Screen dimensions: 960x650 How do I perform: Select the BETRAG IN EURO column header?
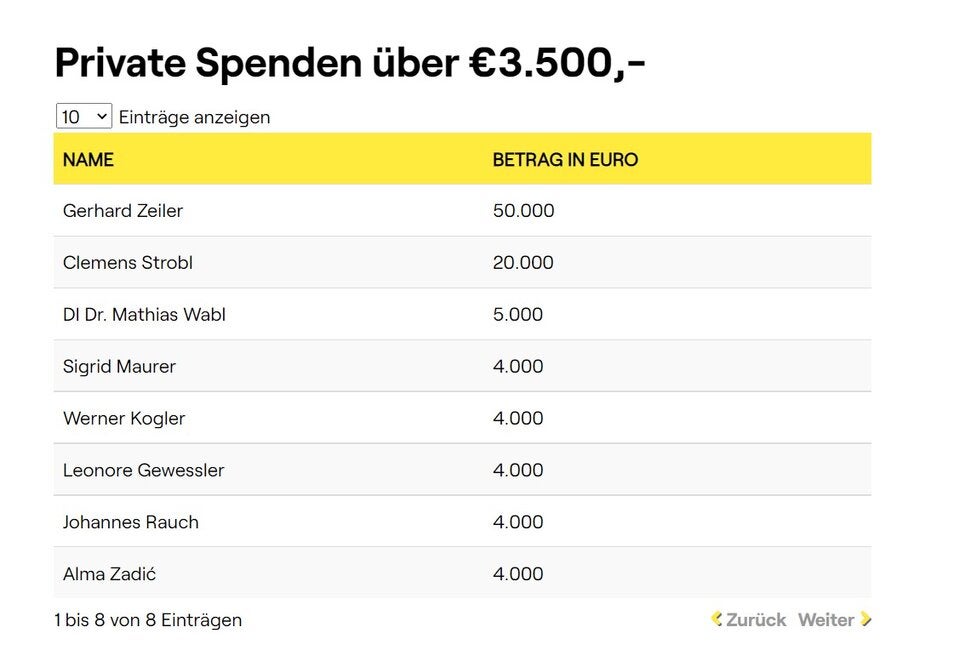[566, 159]
